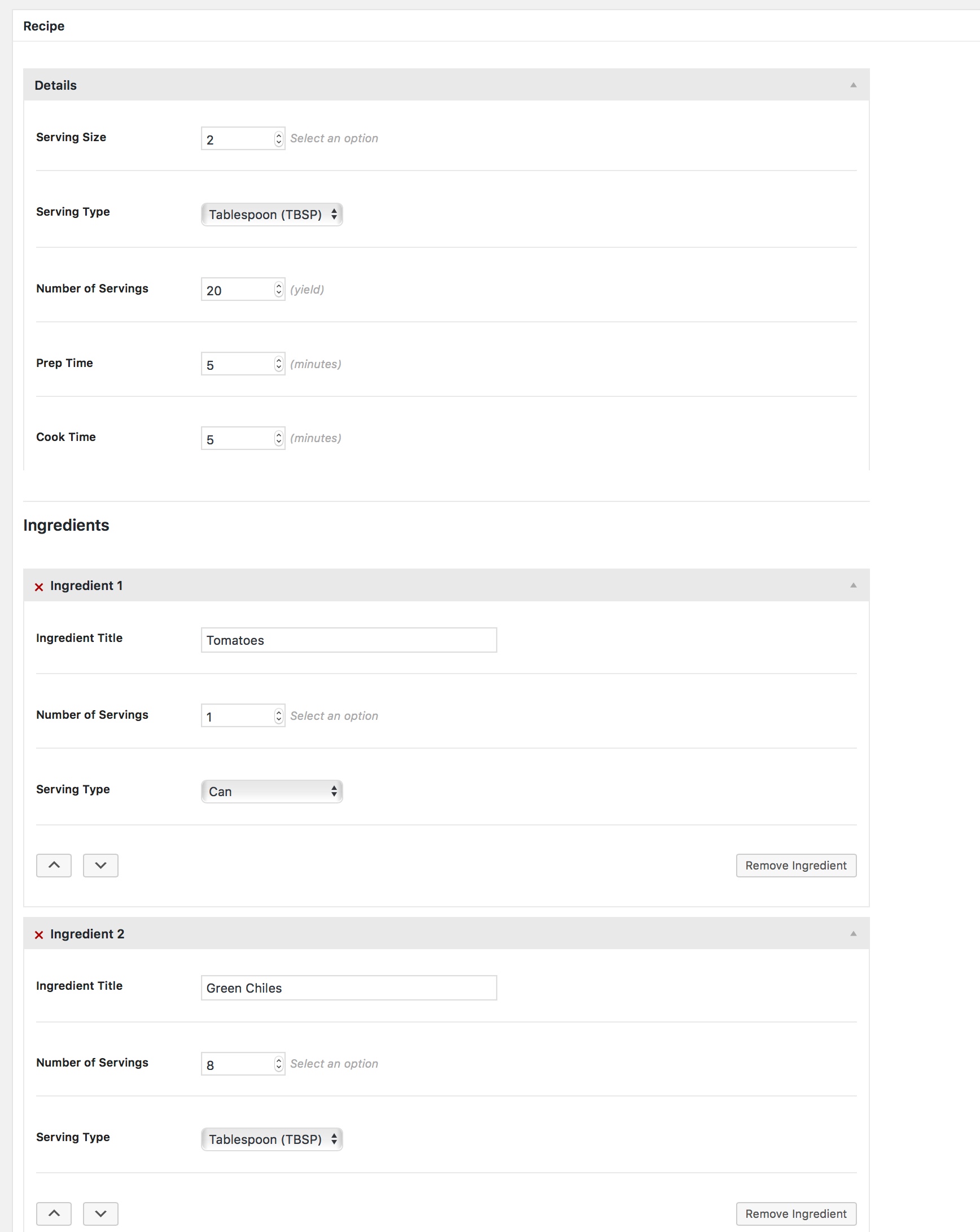Remove Ingredient 2 using its button
The height and width of the screenshot is (1232, 980).
click(796, 1214)
